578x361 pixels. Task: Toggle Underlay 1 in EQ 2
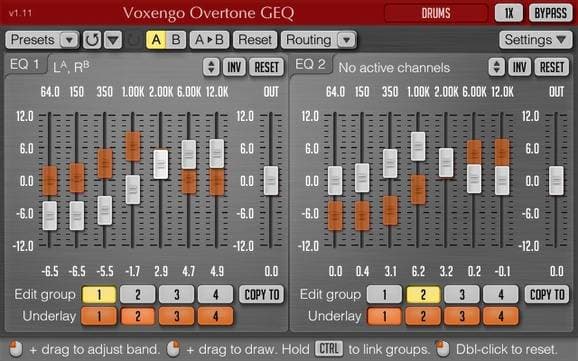[384, 316]
